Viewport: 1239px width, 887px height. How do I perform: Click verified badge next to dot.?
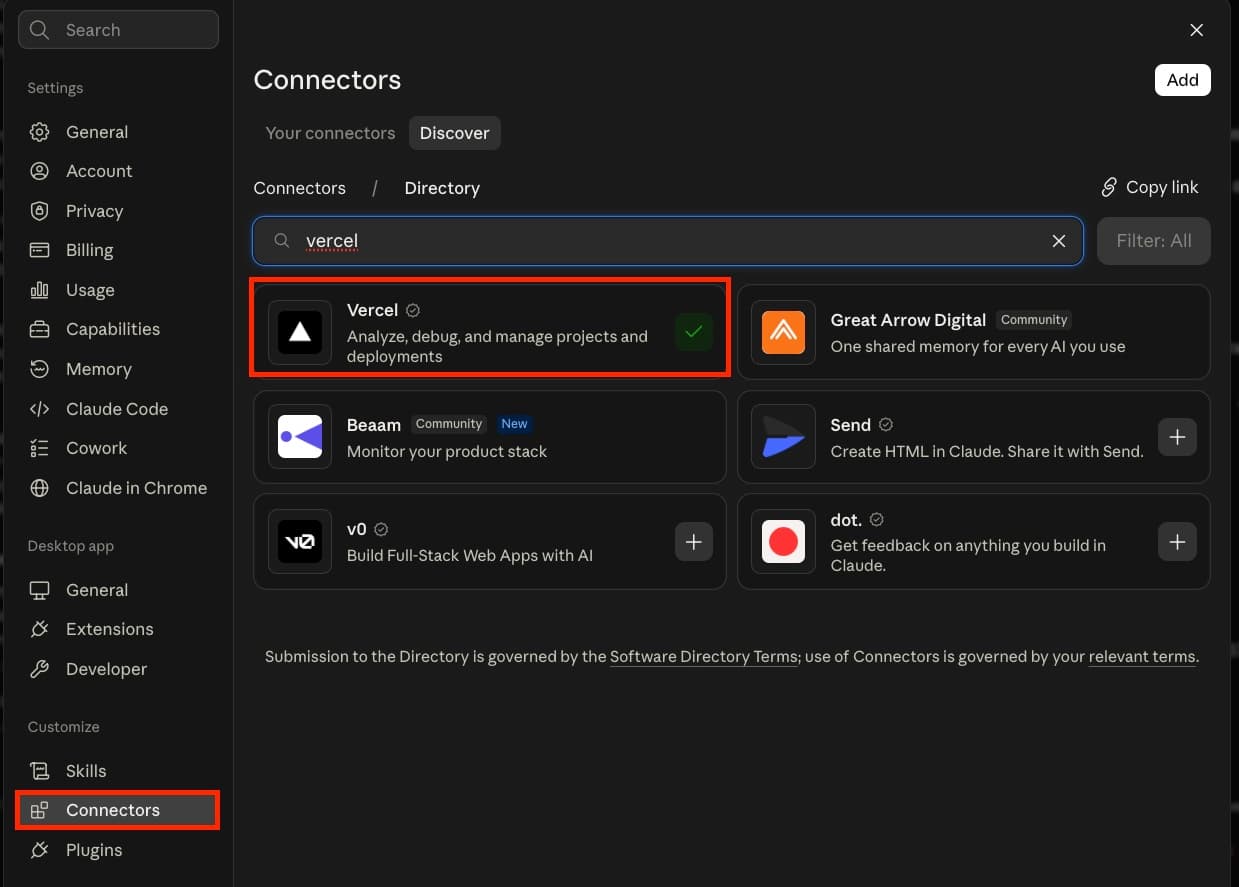[877, 520]
